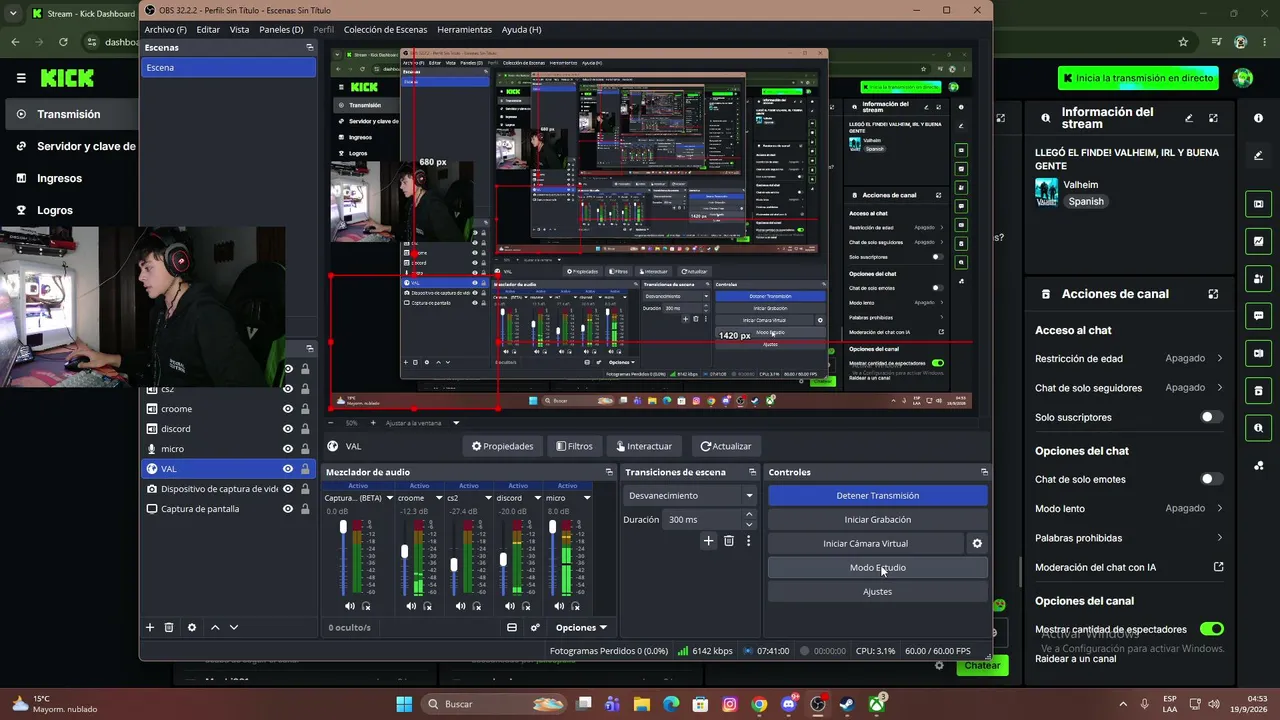The height and width of the screenshot is (720, 1280).
Task: Open the discord mixer channel dropdown arrow
Action: pyautogui.click(x=538, y=498)
